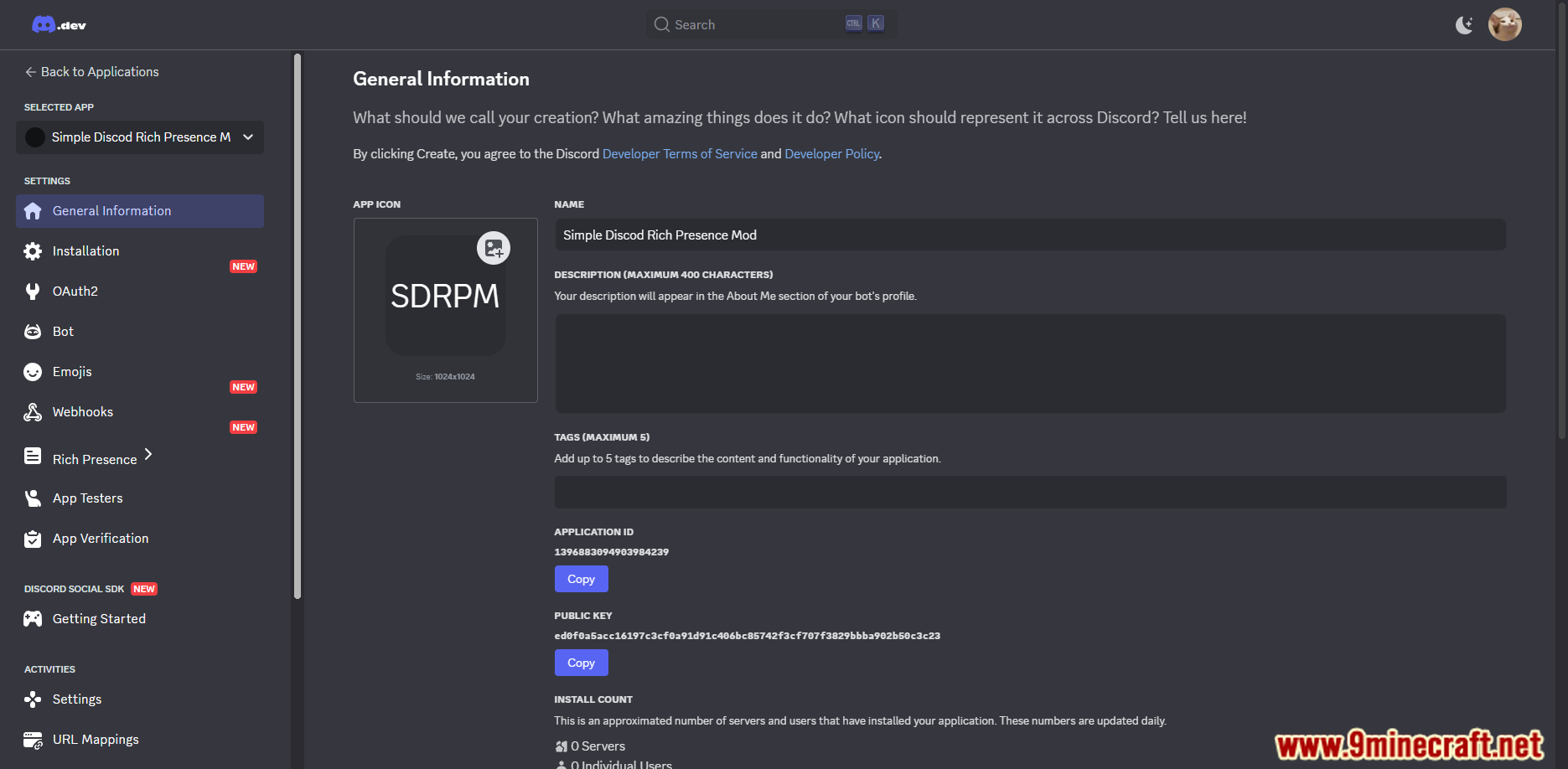Click the Description text area
This screenshot has width=1568, height=769.
click(1030, 364)
